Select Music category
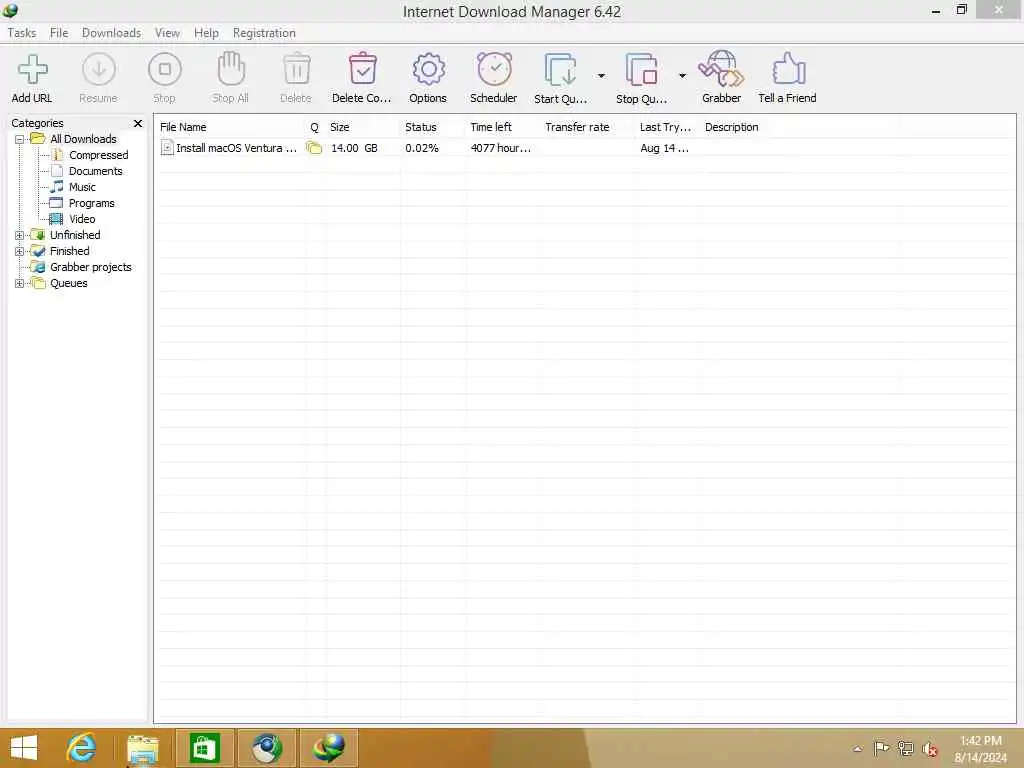This screenshot has height=768, width=1024. [82, 187]
